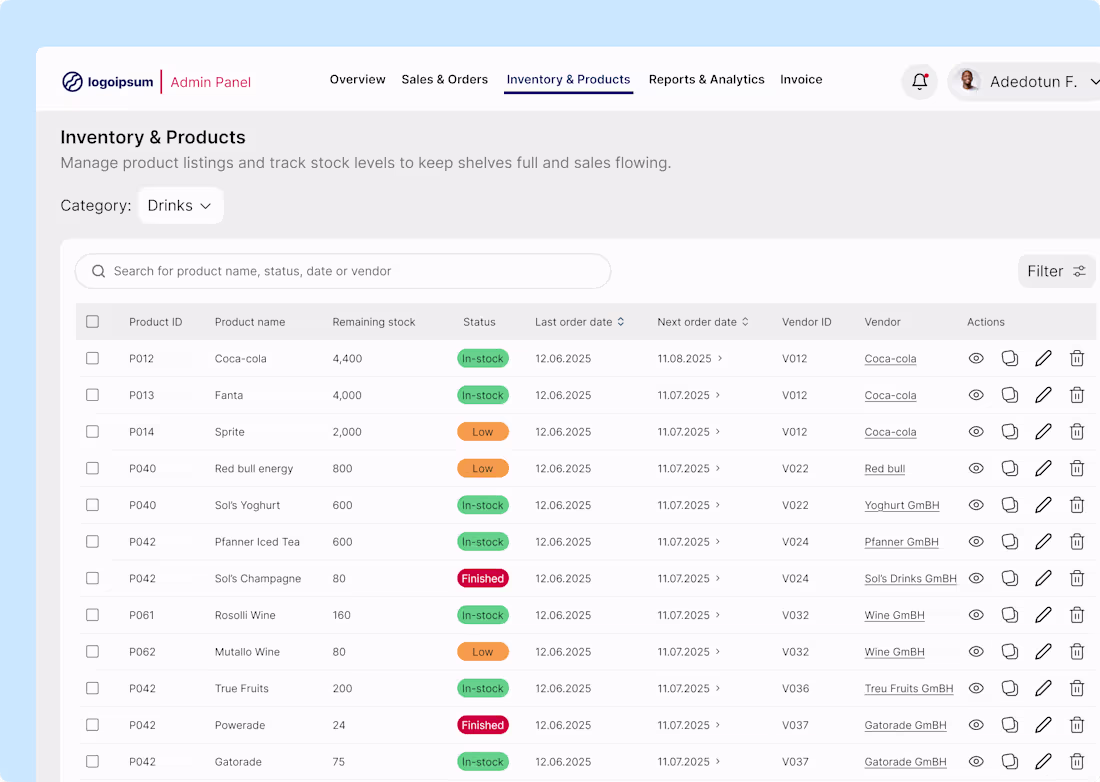The width and height of the screenshot is (1100, 782).
Task: Preview Sol's Champagne with the eye icon
Action: (976, 578)
